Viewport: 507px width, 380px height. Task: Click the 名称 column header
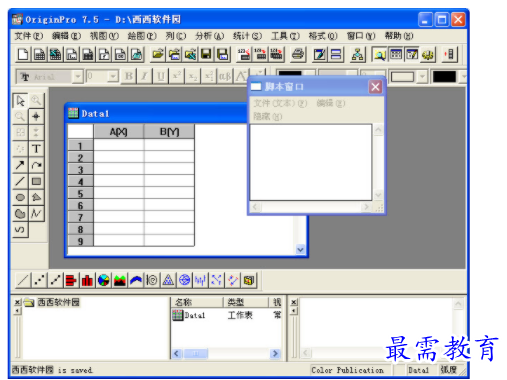[197, 302]
